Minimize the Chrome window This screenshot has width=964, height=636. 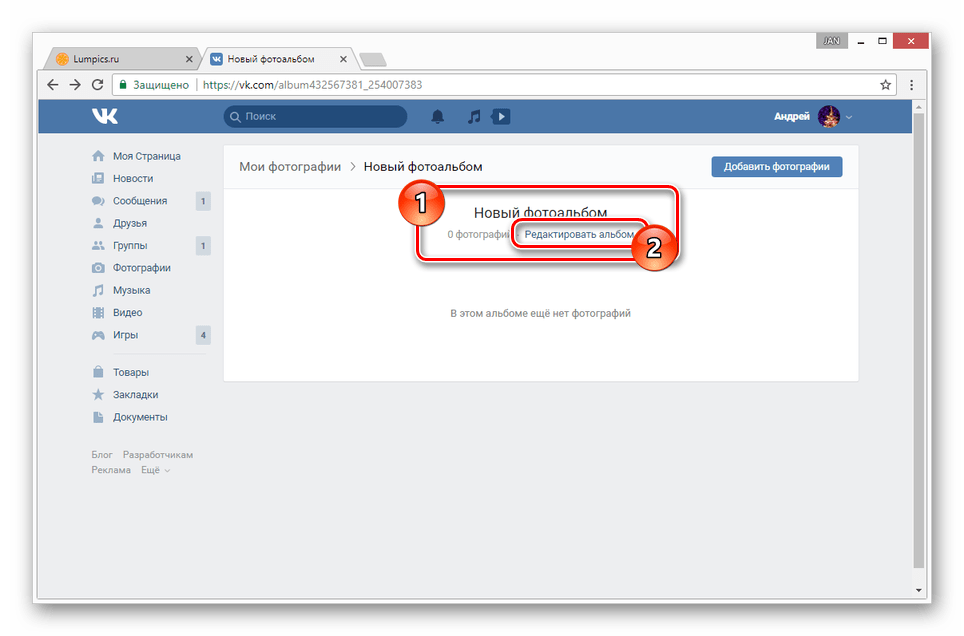click(x=861, y=41)
